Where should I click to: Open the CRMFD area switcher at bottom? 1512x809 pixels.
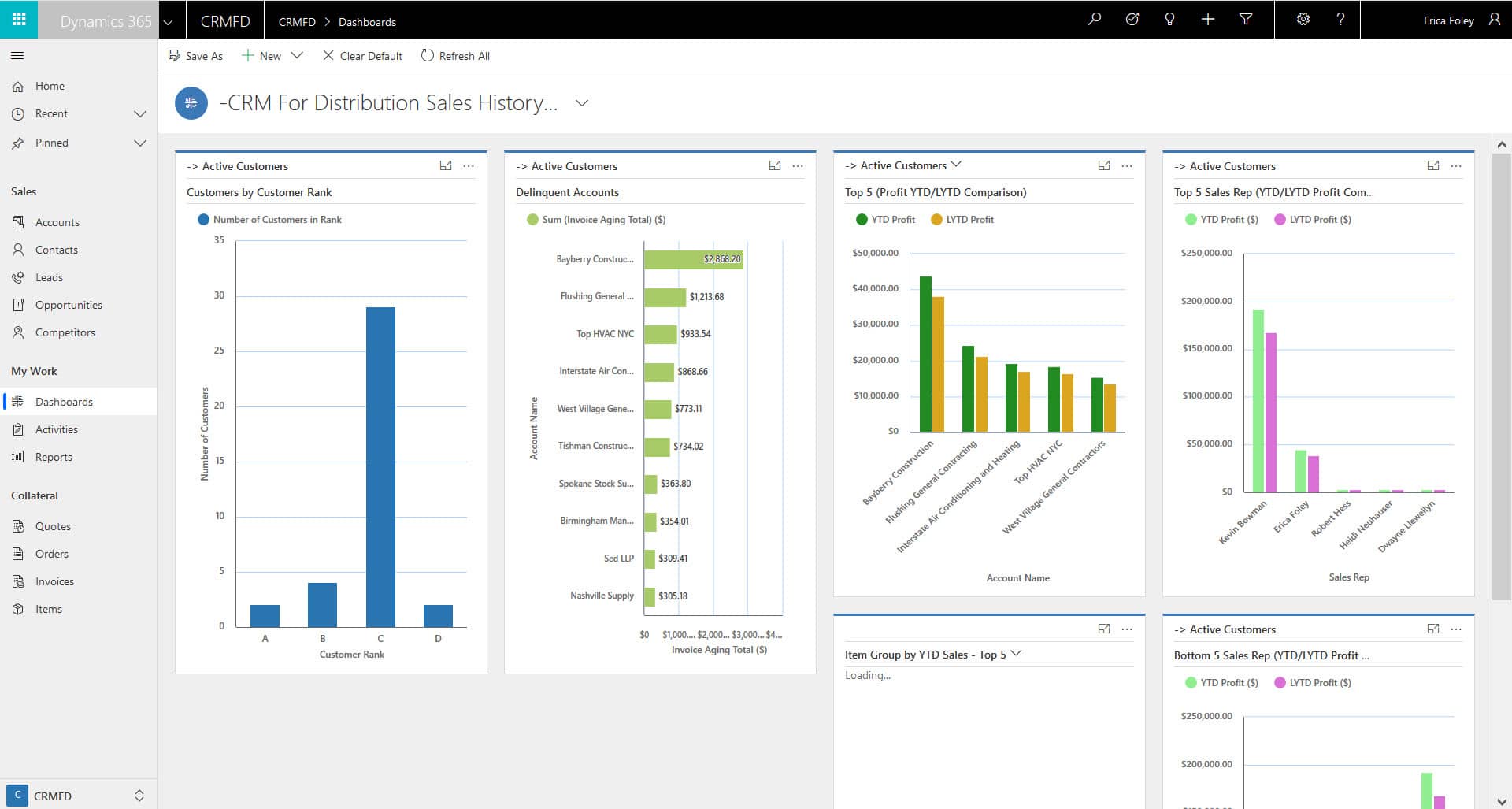point(79,796)
